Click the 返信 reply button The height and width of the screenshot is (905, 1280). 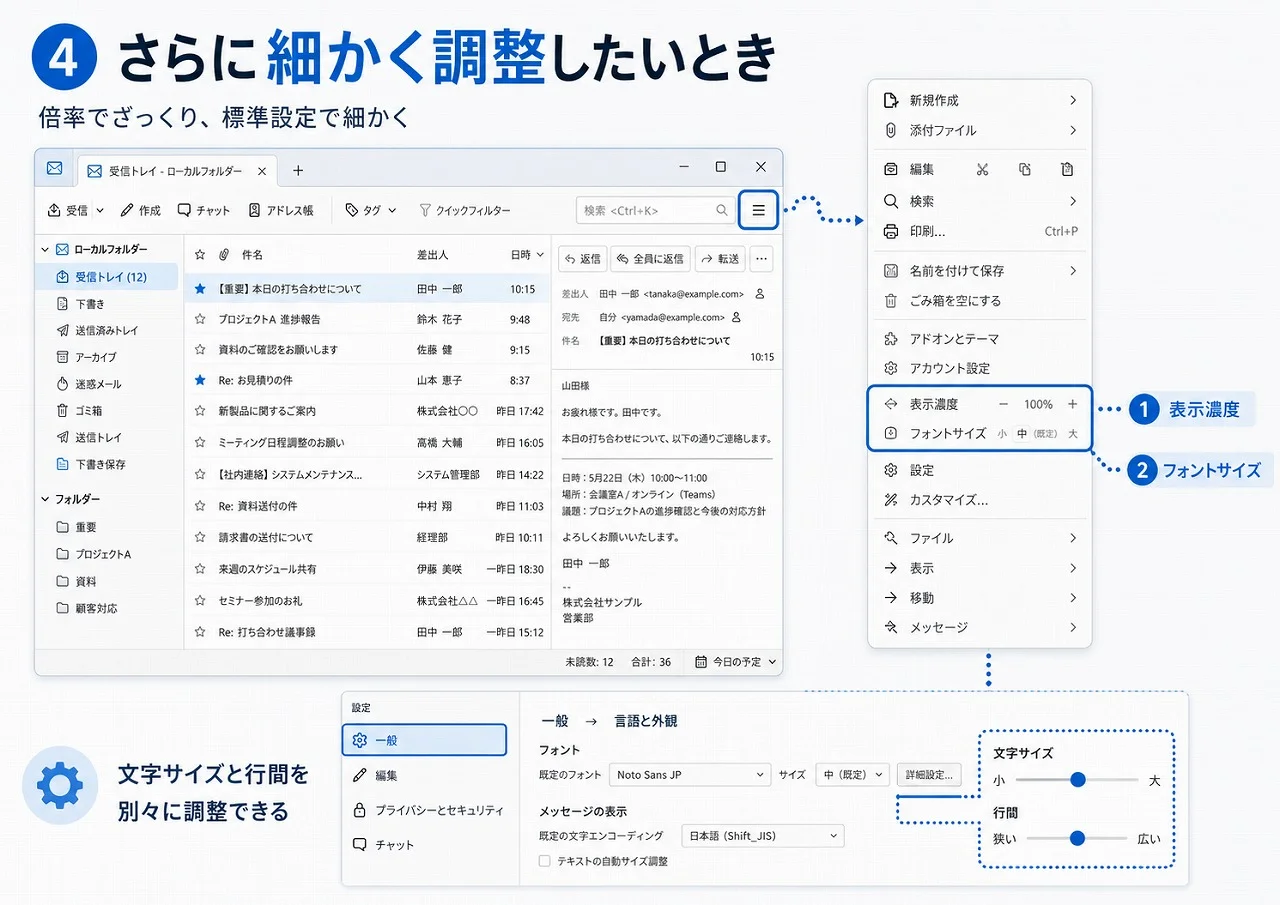(582, 259)
